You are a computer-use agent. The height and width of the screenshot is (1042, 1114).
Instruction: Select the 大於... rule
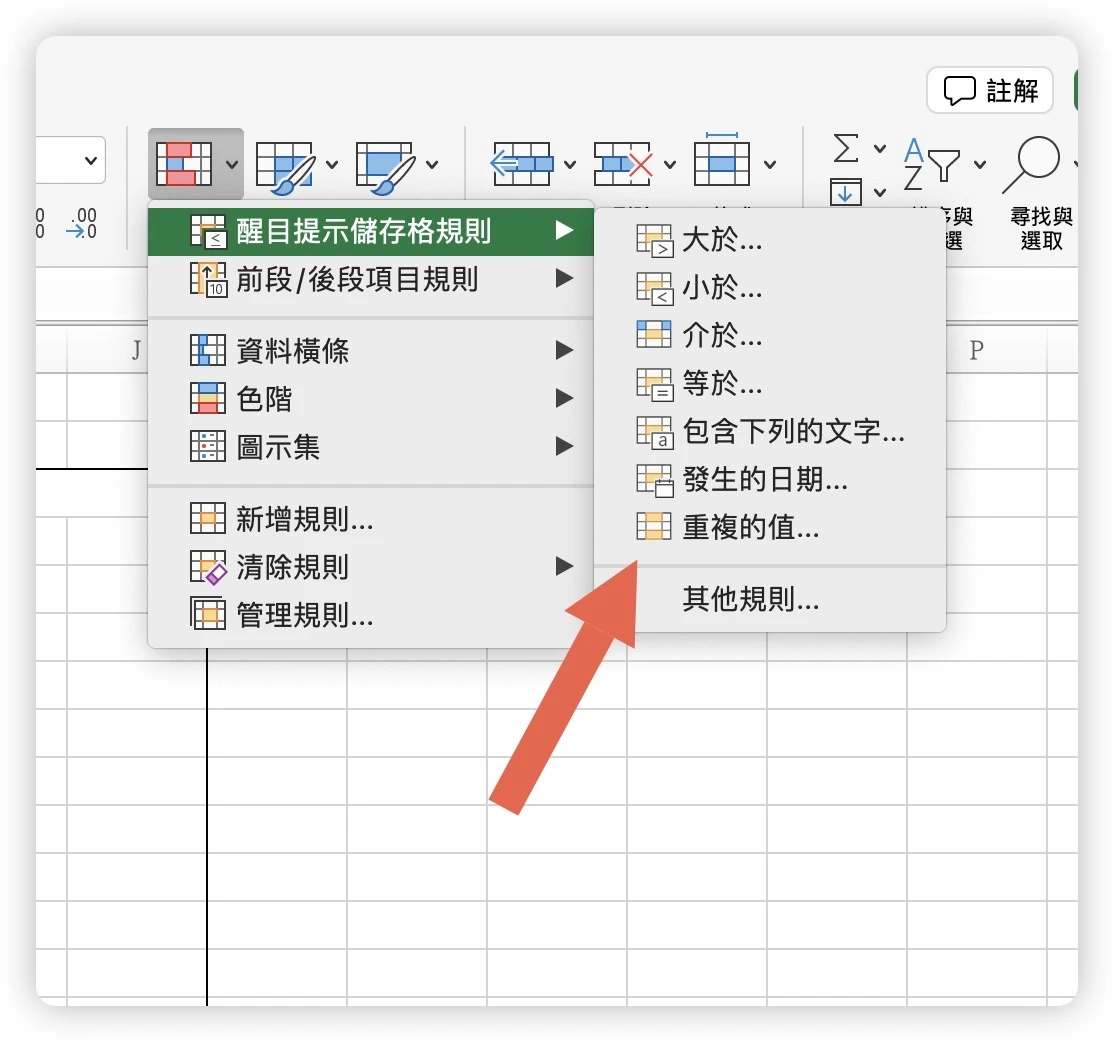[x=770, y=240]
